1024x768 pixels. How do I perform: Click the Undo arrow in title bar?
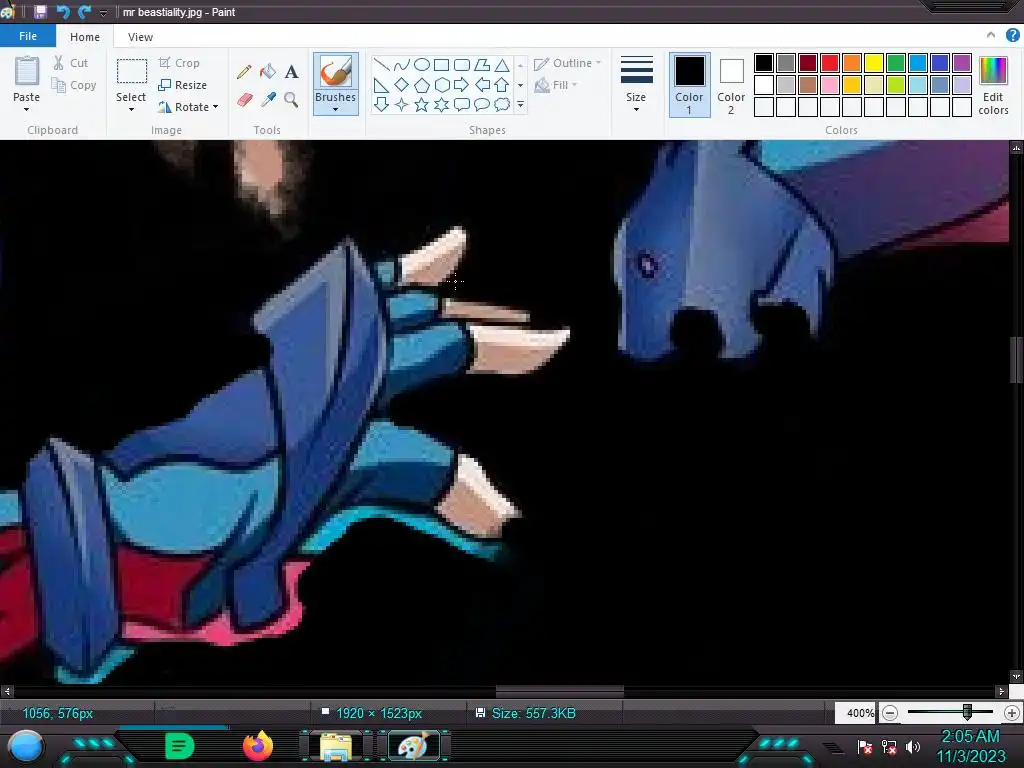[63, 12]
